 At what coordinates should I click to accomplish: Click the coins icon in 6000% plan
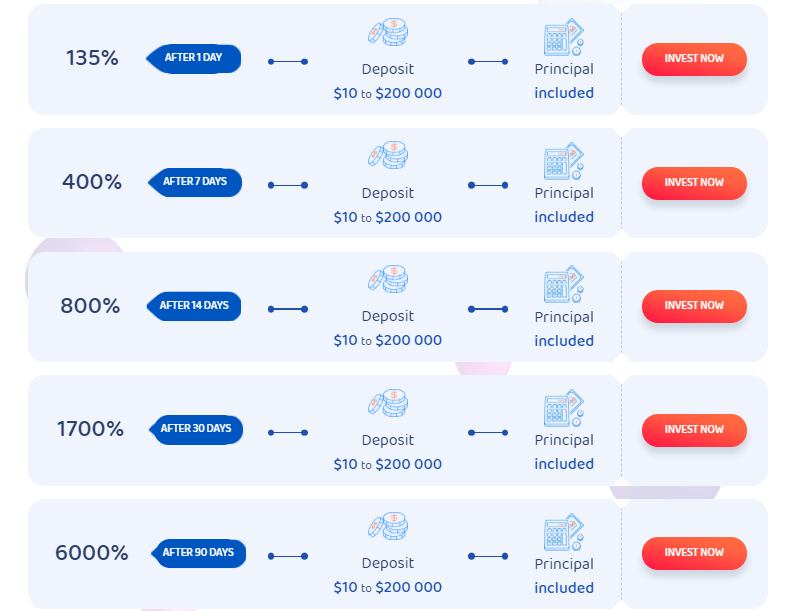pos(388,526)
